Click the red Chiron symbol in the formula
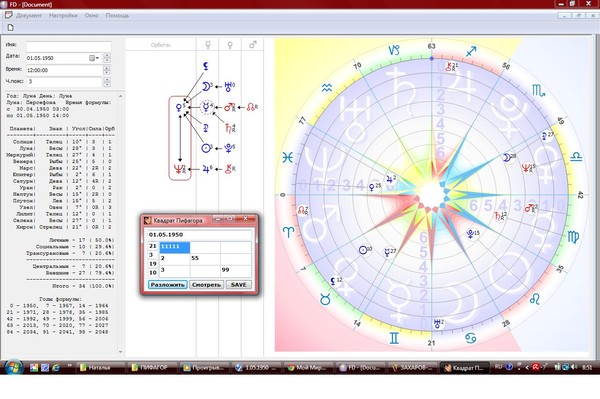600x399 pixels. (230, 169)
